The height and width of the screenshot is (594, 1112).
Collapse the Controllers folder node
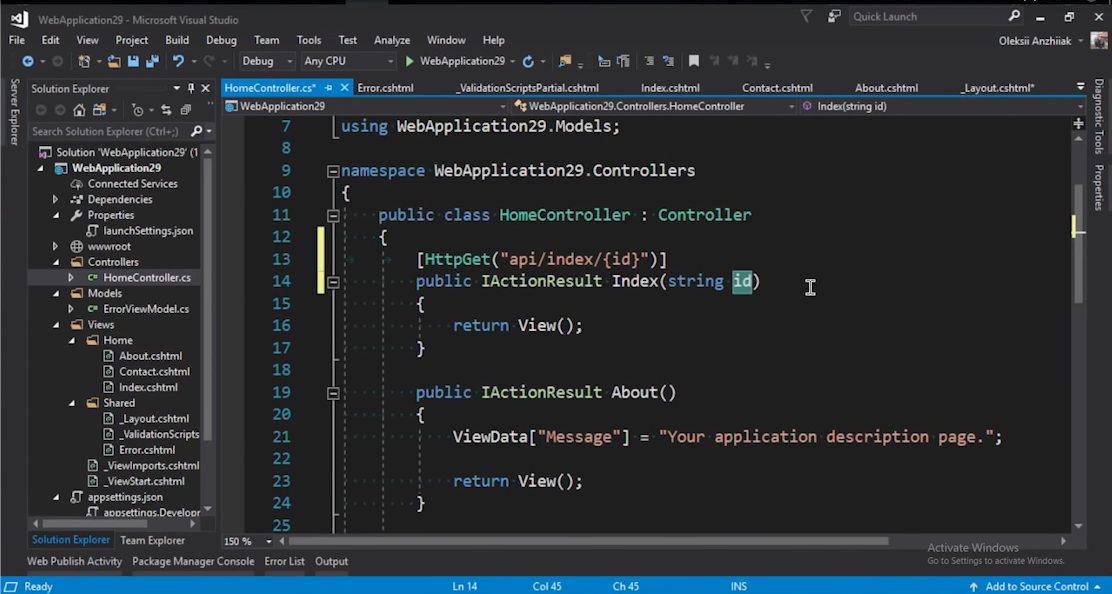(56, 262)
